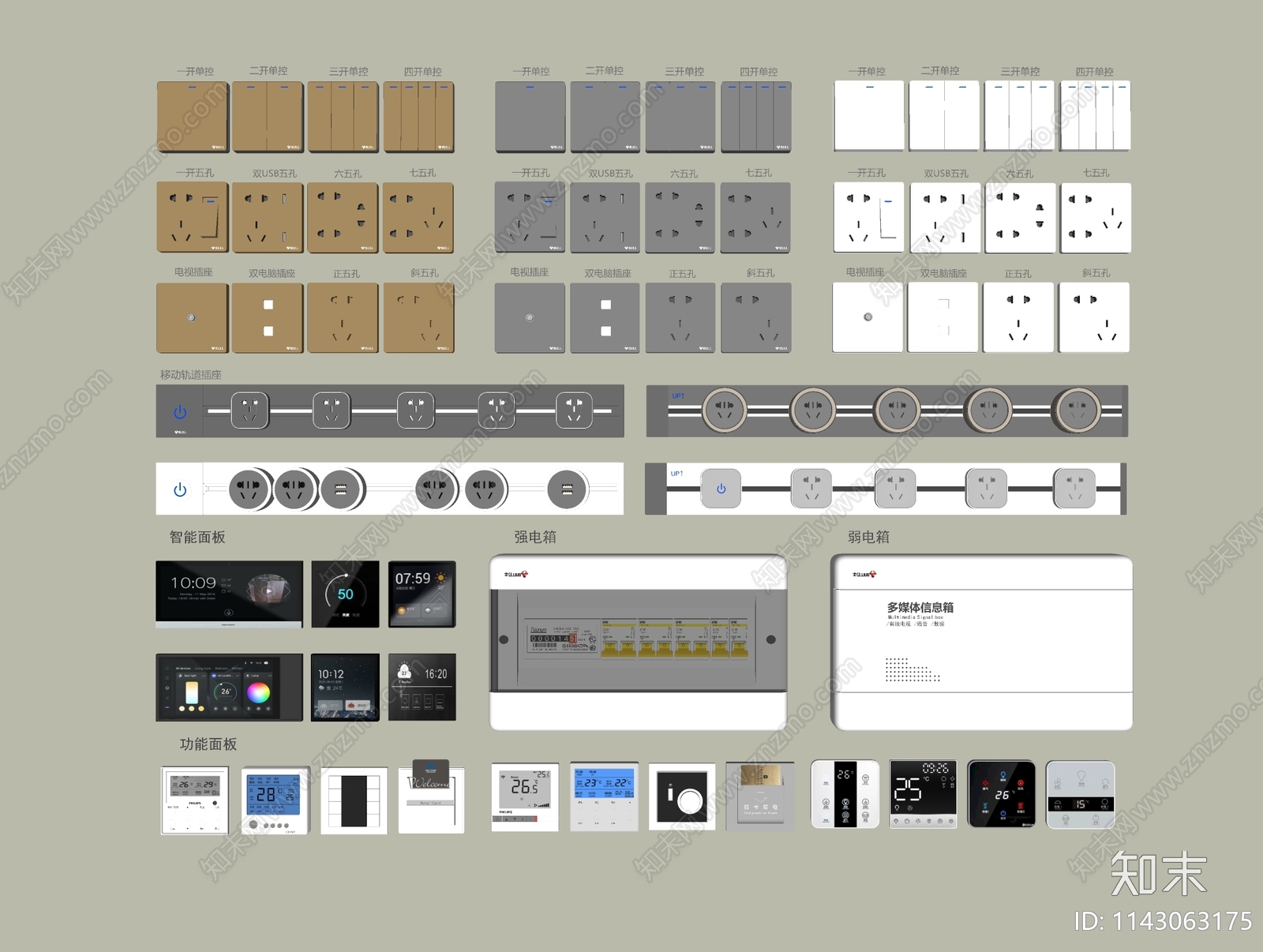Select the black panel with the white knob
The width and height of the screenshot is (1263, 952).
[x=682, y=796]
